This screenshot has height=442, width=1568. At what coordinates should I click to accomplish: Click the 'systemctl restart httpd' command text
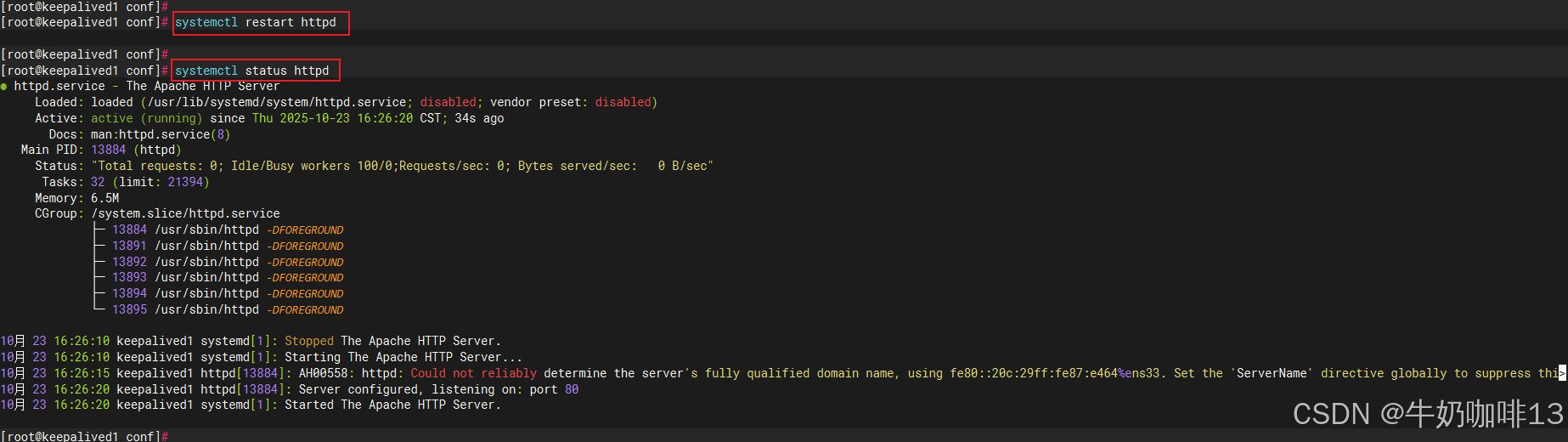256,22
